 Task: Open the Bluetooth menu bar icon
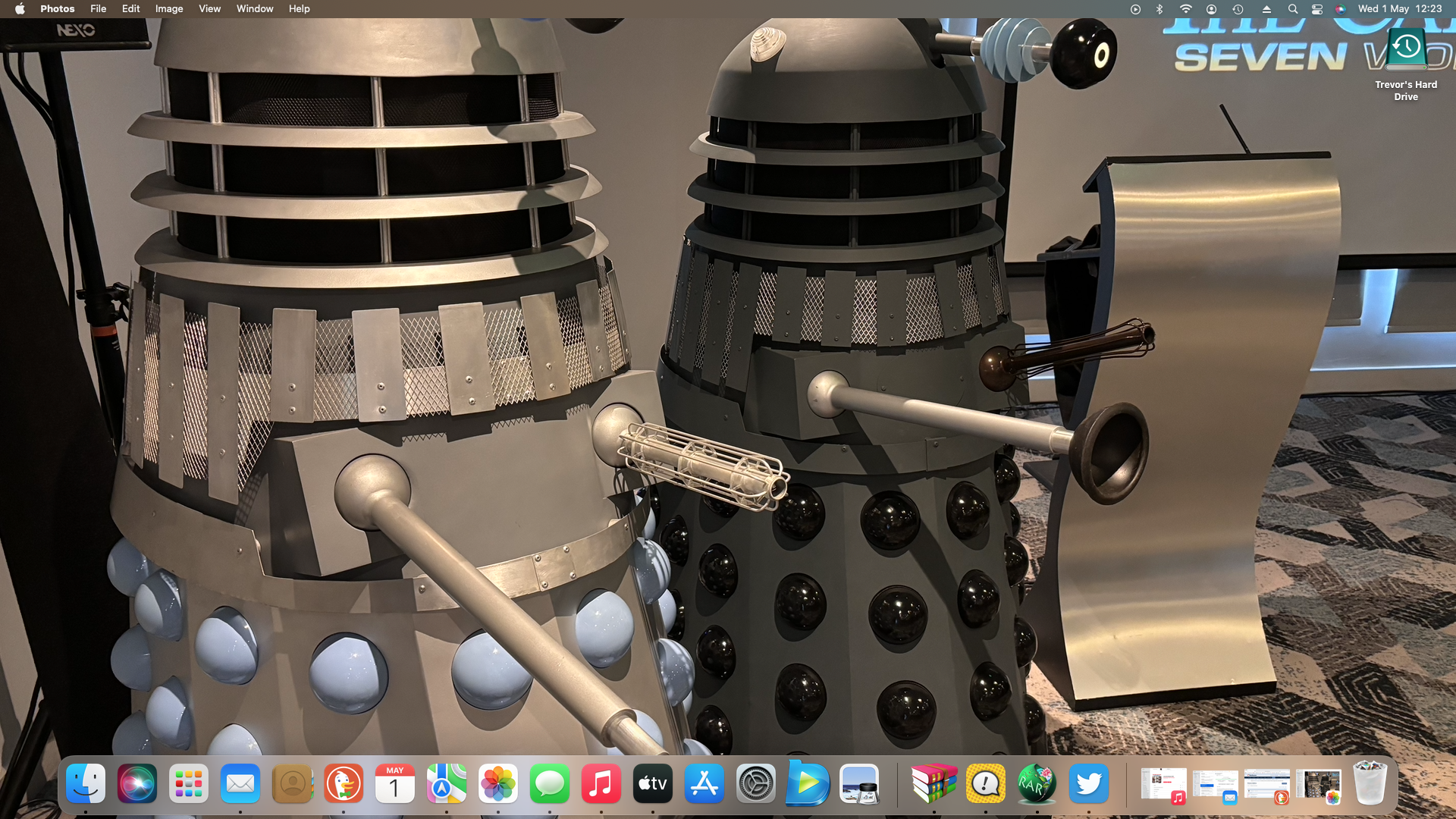pyautogui.click(x=1159, y=9)
